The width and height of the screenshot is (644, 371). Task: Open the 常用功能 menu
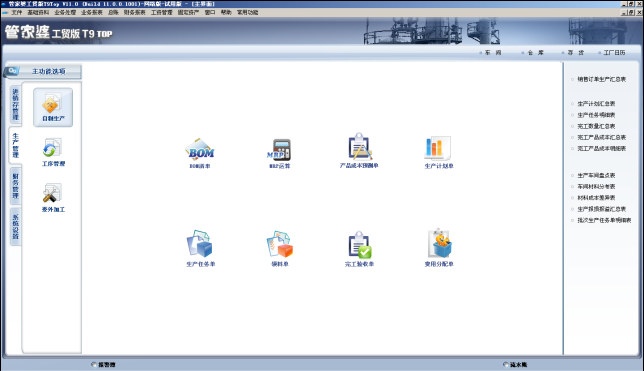(247, 13)
